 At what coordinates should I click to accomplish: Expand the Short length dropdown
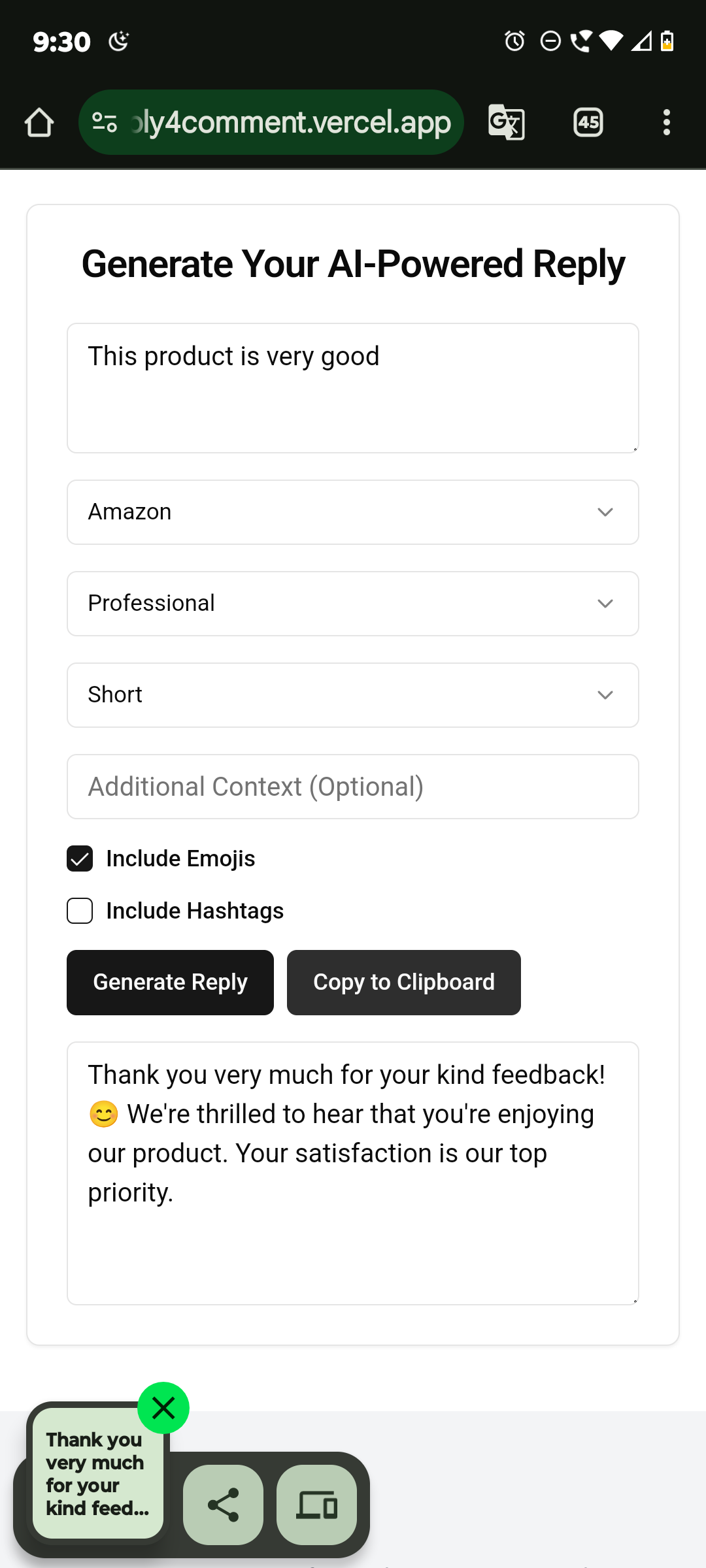353,695
